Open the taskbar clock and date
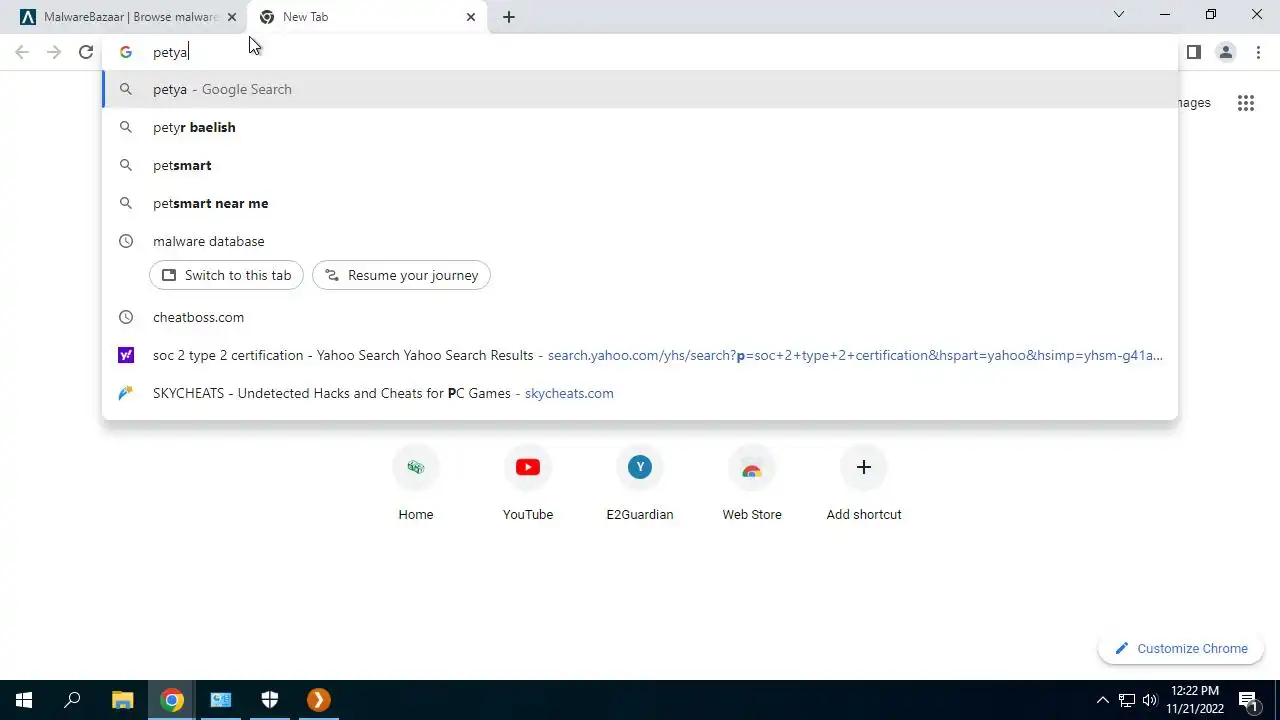 (x=1194, y=700)
